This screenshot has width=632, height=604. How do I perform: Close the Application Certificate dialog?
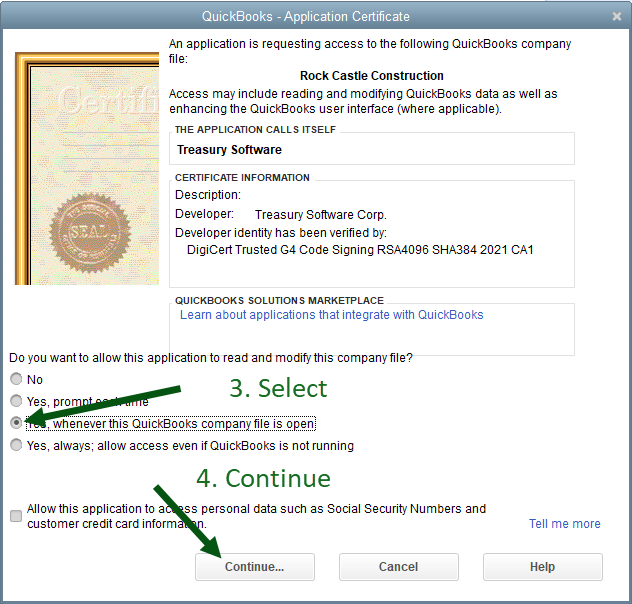pyautogui.click(x=617, y=16)
